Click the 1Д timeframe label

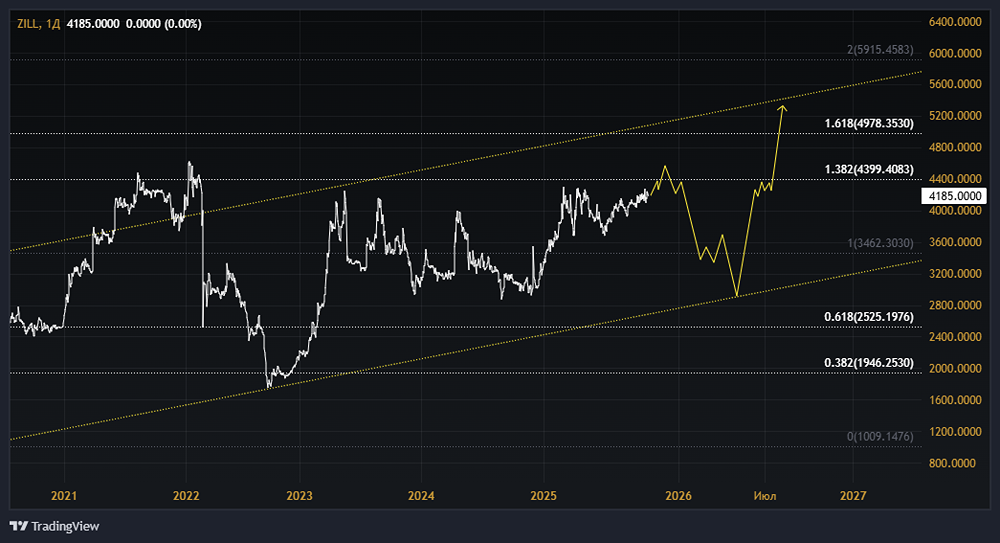point(53,24)
